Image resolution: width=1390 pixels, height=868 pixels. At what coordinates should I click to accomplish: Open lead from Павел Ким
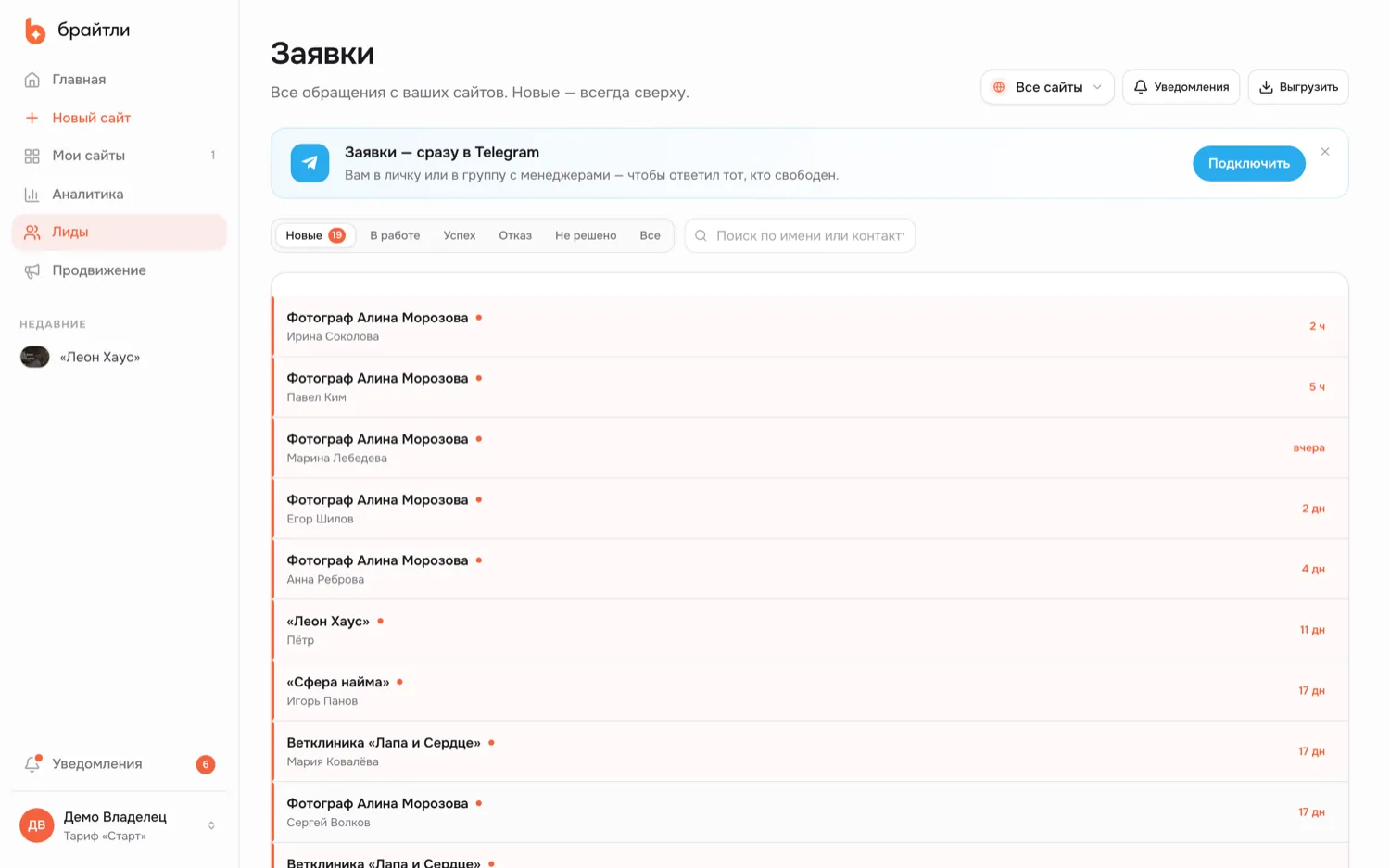(x=810, y=387)
